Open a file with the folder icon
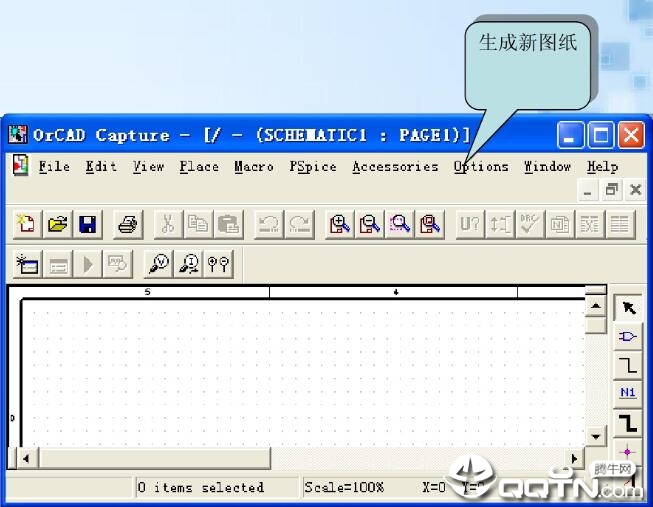 pyautogui.click(x=57, y=225)
